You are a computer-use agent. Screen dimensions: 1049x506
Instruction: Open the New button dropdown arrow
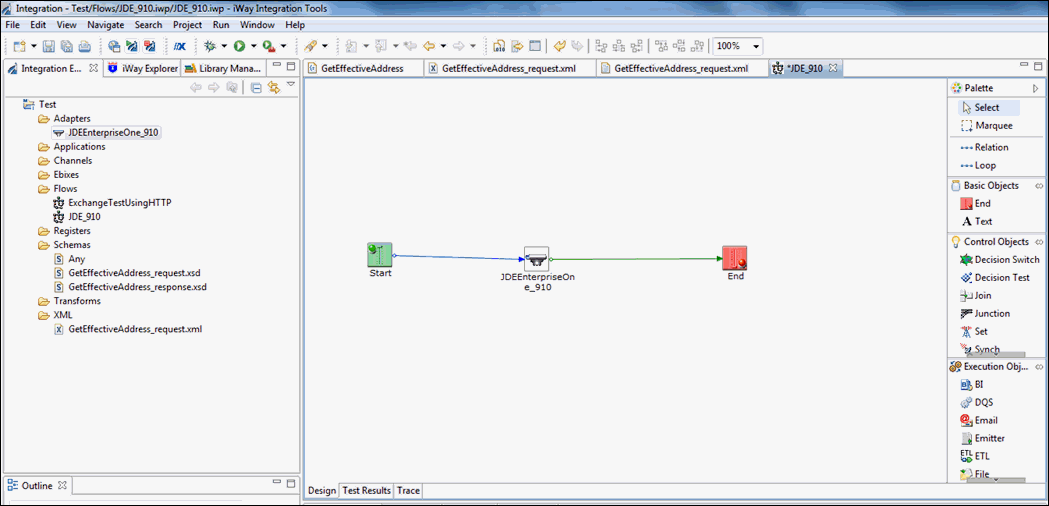click(x=32, y=46)
